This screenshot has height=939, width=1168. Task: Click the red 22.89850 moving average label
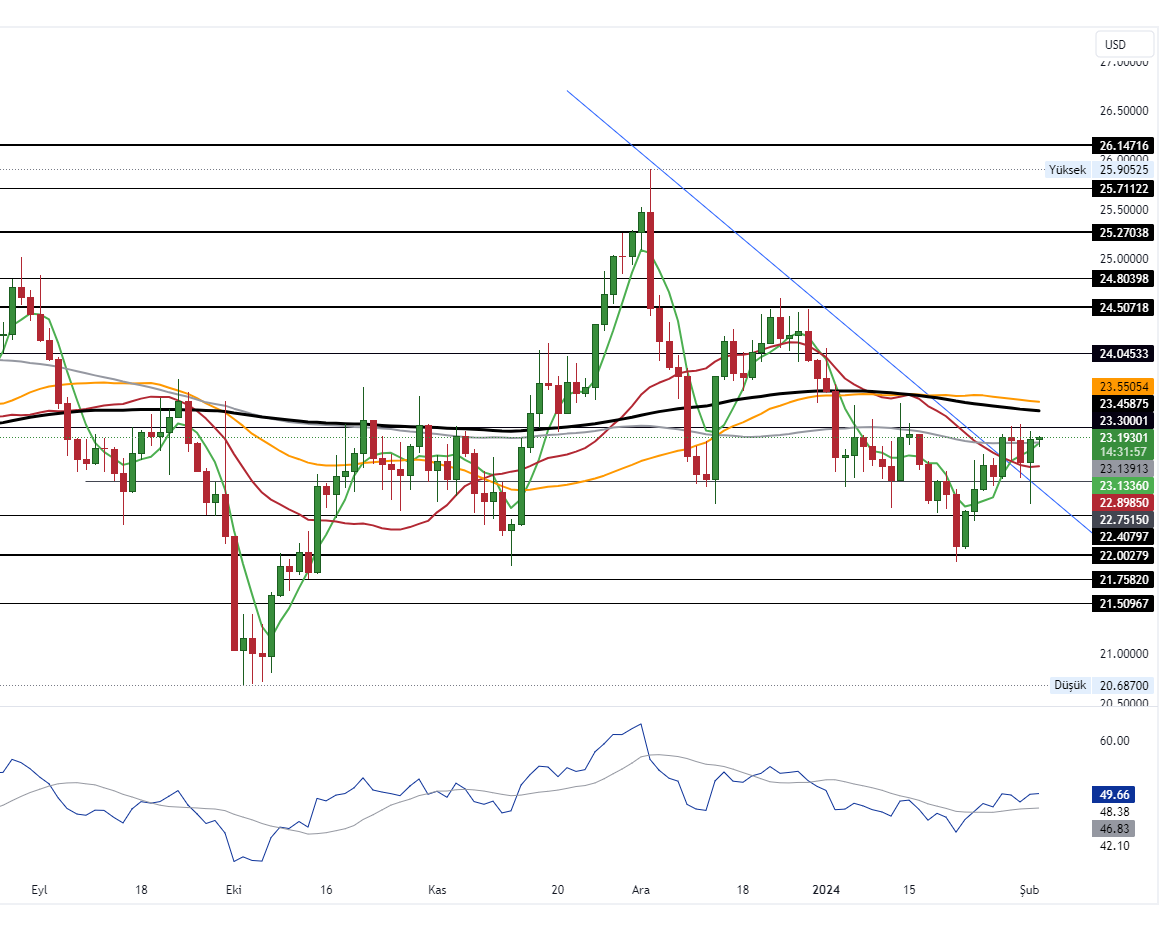point(1124,502)
